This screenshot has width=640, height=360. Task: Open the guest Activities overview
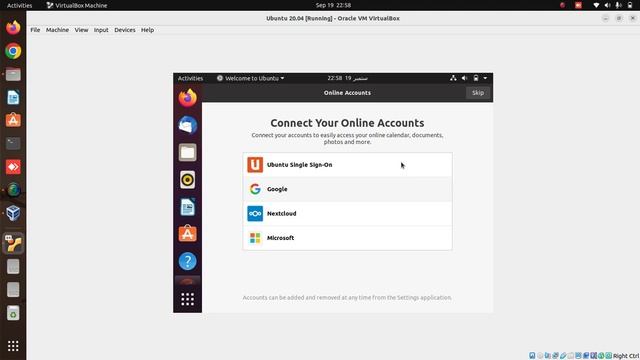pos(190,78)
